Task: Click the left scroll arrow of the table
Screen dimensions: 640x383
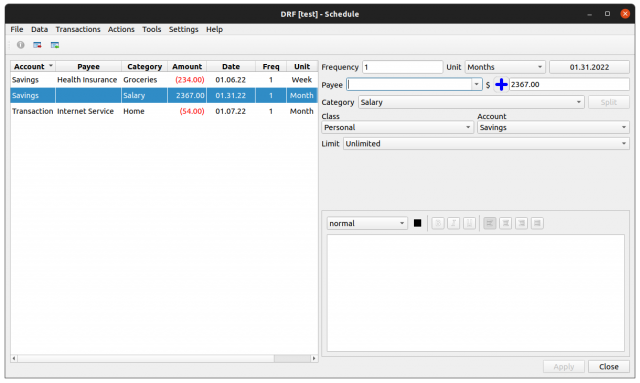Action: point(14,359)
